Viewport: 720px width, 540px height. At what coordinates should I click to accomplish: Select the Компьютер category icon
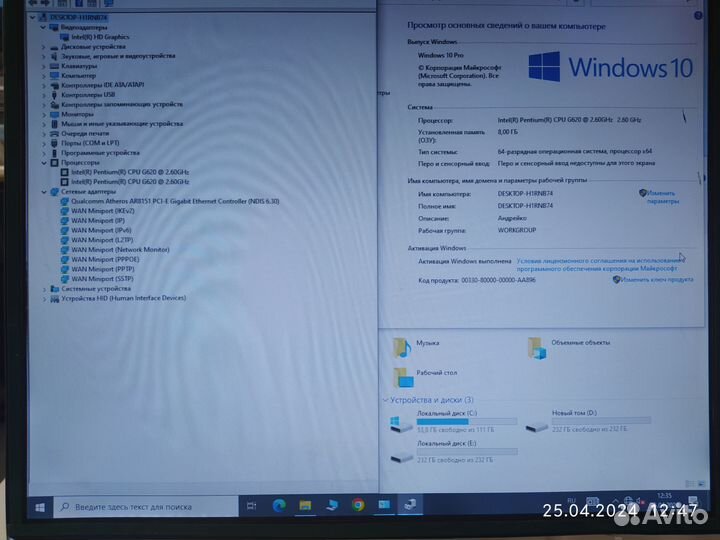point(54,76)
